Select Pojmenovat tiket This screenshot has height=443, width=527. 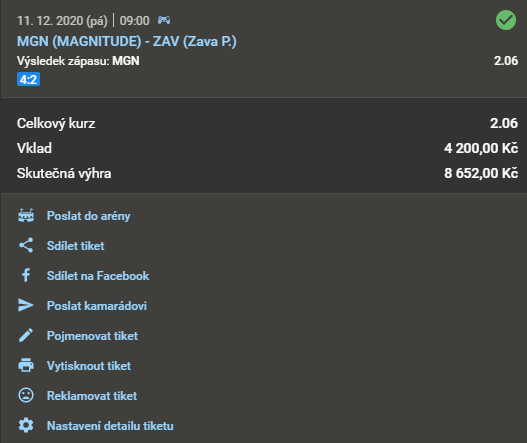pyautogui.click(x=92, y=335)
